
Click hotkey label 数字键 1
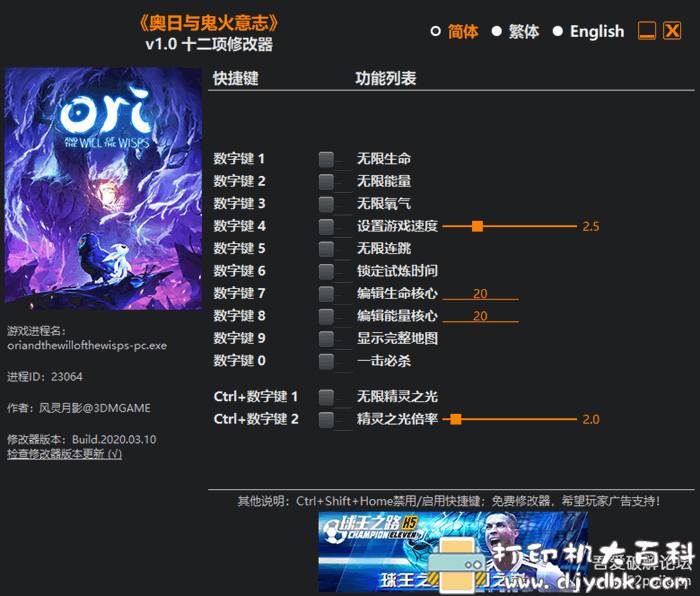coord(239,159)
